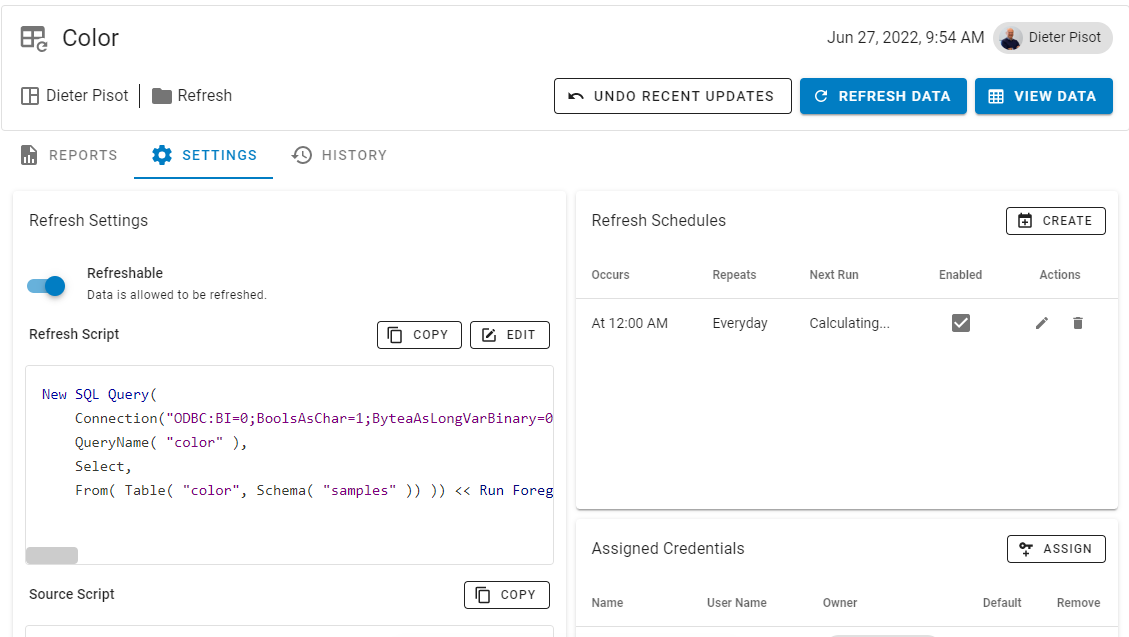This screenshot has width=1129, height=637.
Task: Switch to the History tab
Action: [x=339, y=155]
